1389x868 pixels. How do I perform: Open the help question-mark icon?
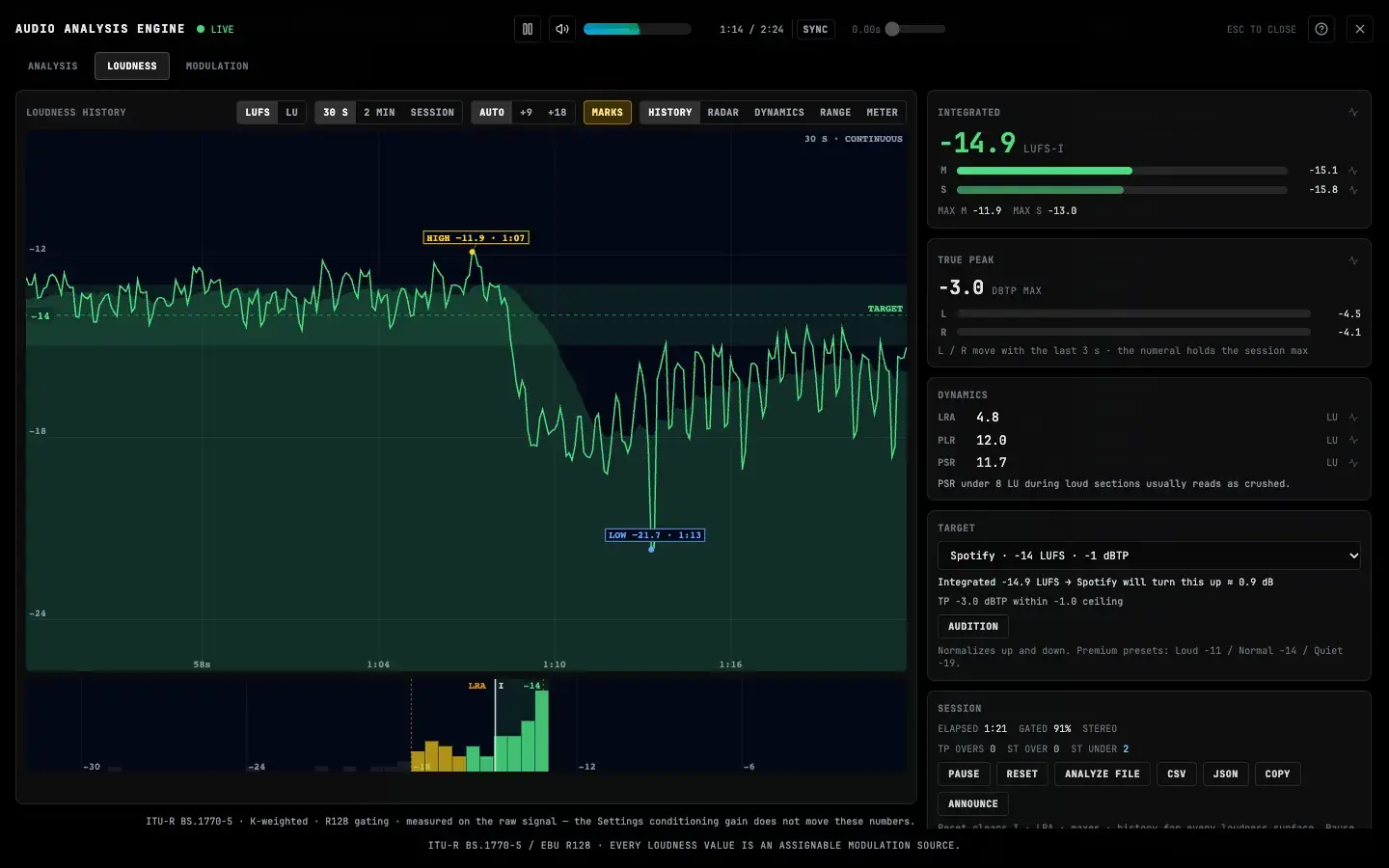[1321, 29]
